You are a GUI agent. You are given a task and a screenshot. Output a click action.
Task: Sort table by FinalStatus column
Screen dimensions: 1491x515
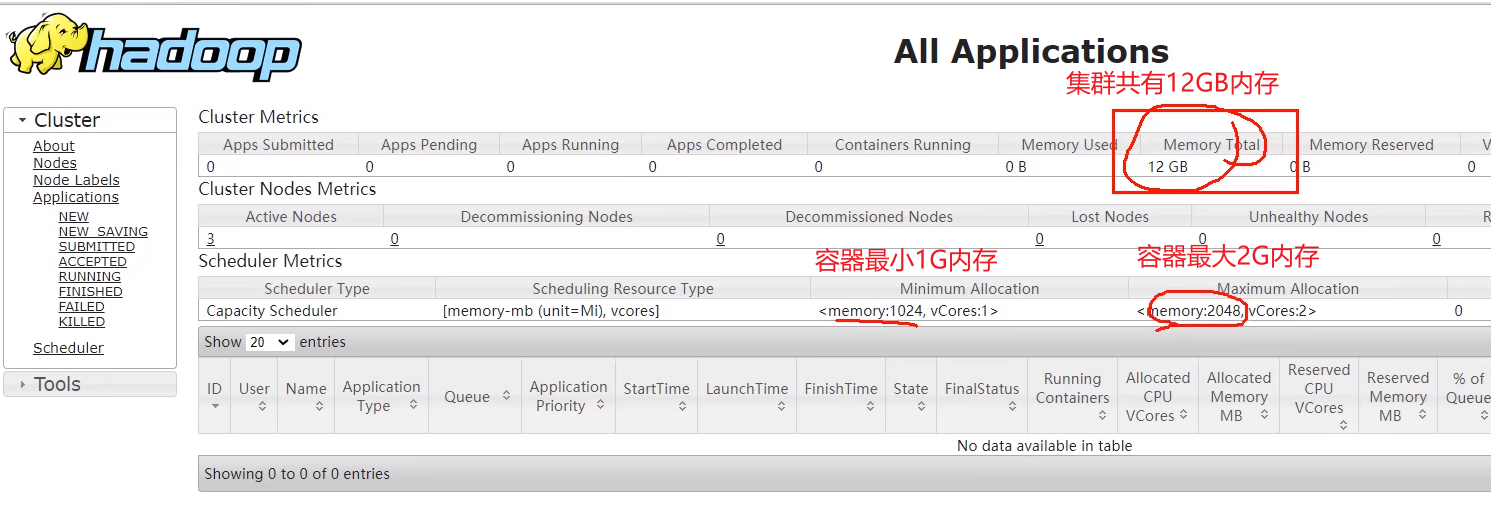[982, 396]
